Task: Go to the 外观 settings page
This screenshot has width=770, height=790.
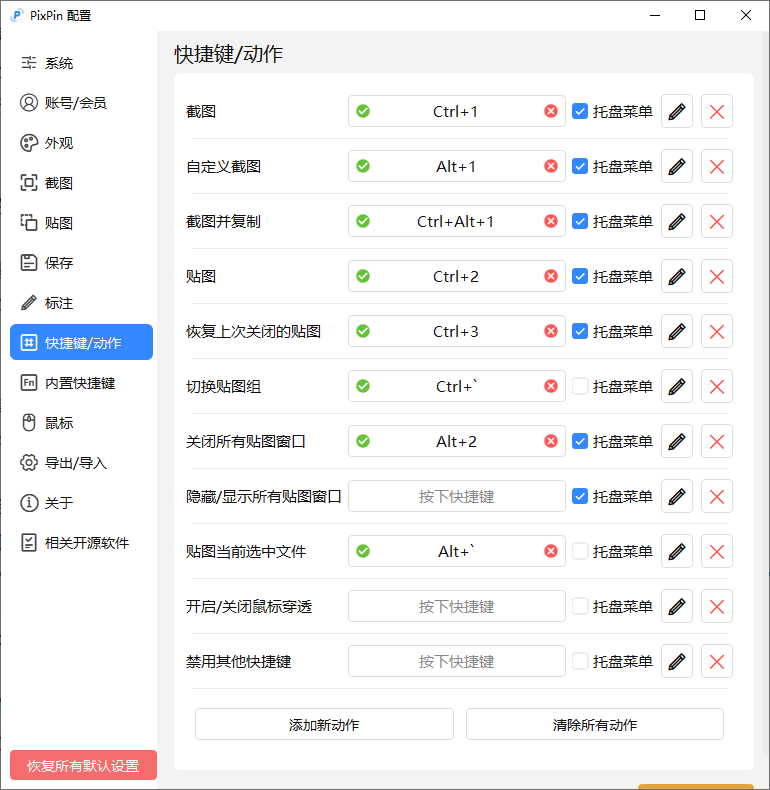Action: point(81,143)
